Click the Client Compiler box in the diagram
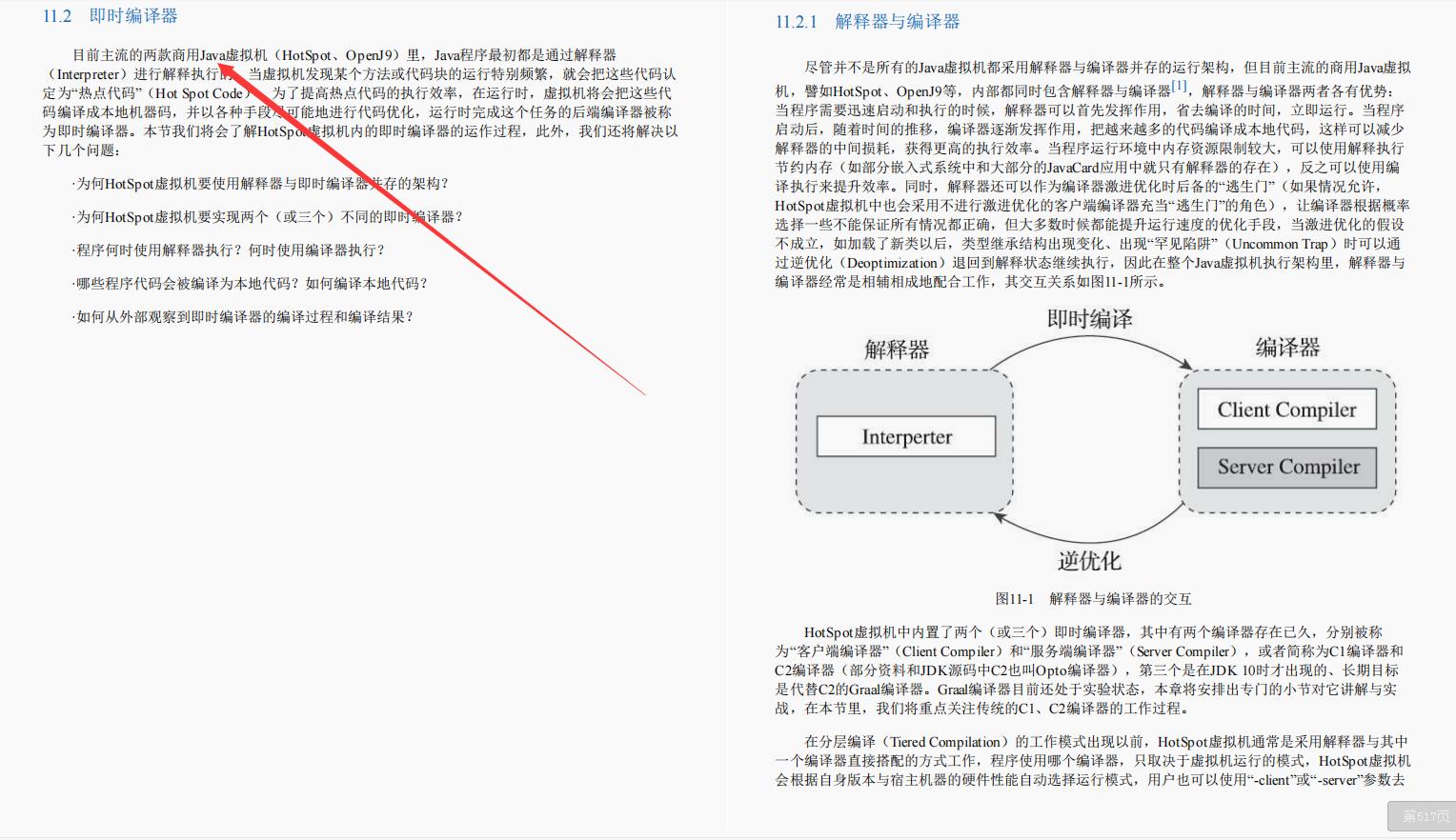Screen dimensions: 1456x840 (1286, 410)
